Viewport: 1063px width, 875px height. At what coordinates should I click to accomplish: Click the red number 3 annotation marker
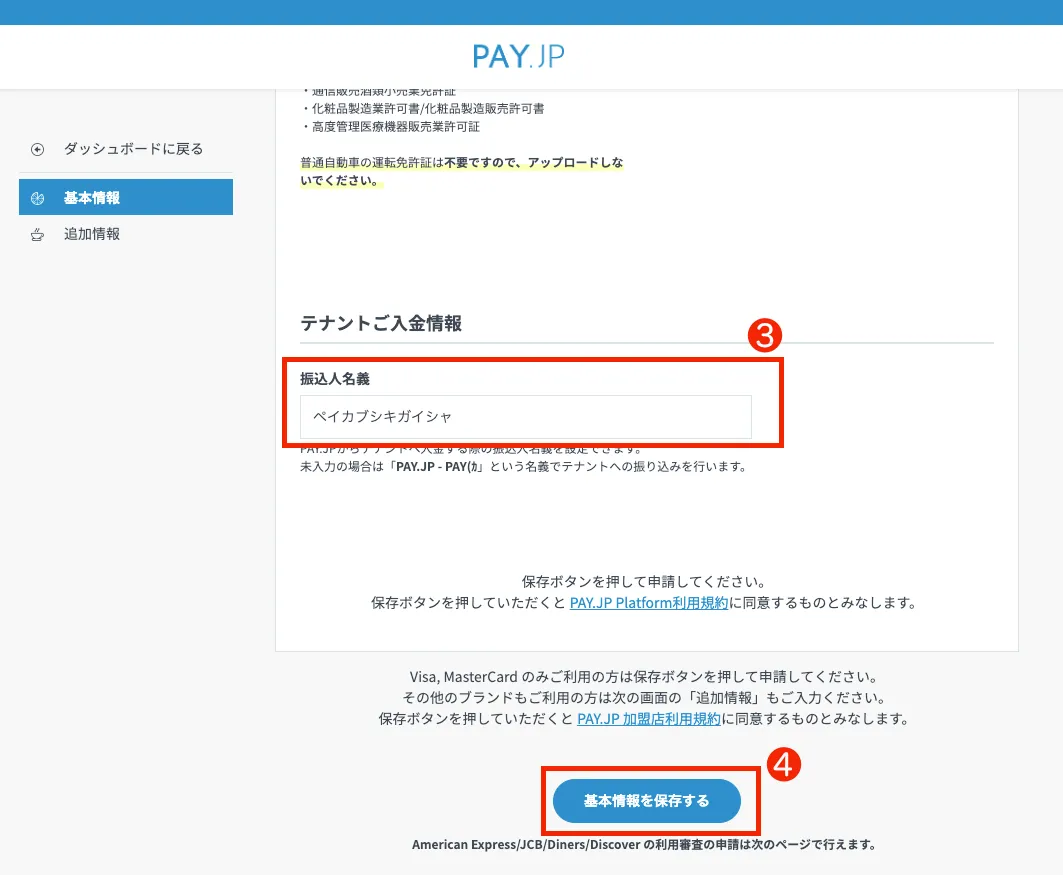click(x=764, y=336)
